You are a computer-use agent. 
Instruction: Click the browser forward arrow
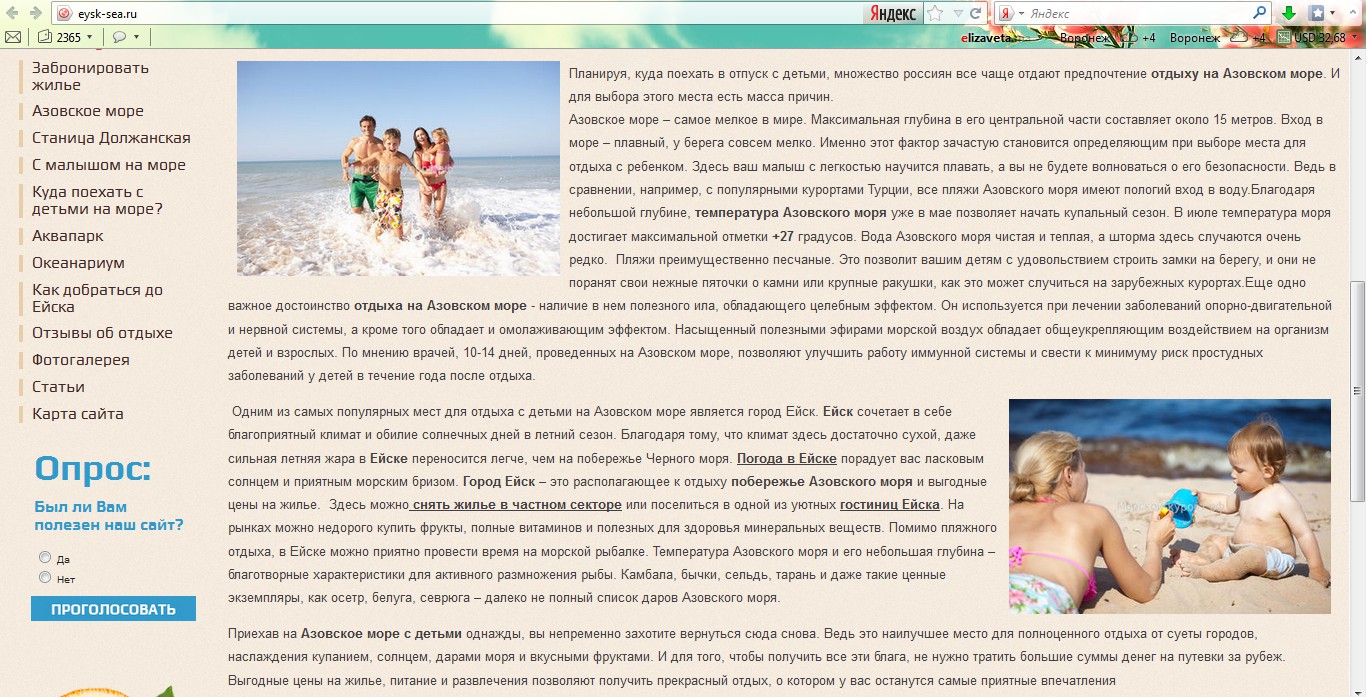(x=36, y=13)
